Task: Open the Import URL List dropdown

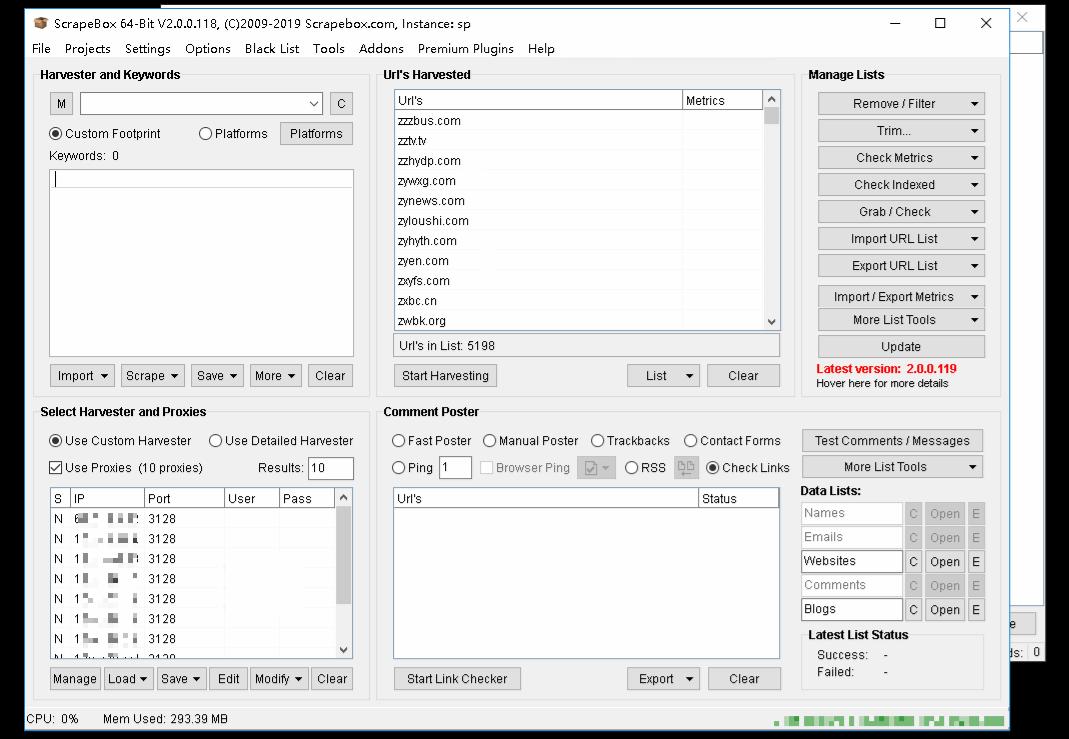Action: 901,239
